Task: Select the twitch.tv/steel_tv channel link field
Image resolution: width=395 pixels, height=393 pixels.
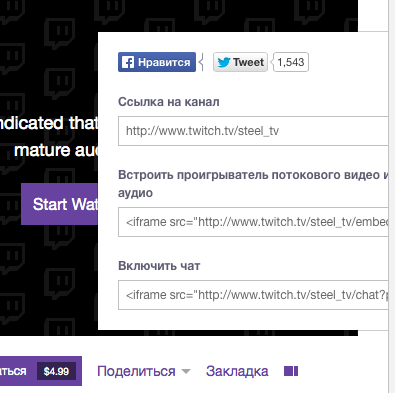Action: coord(253,131)
